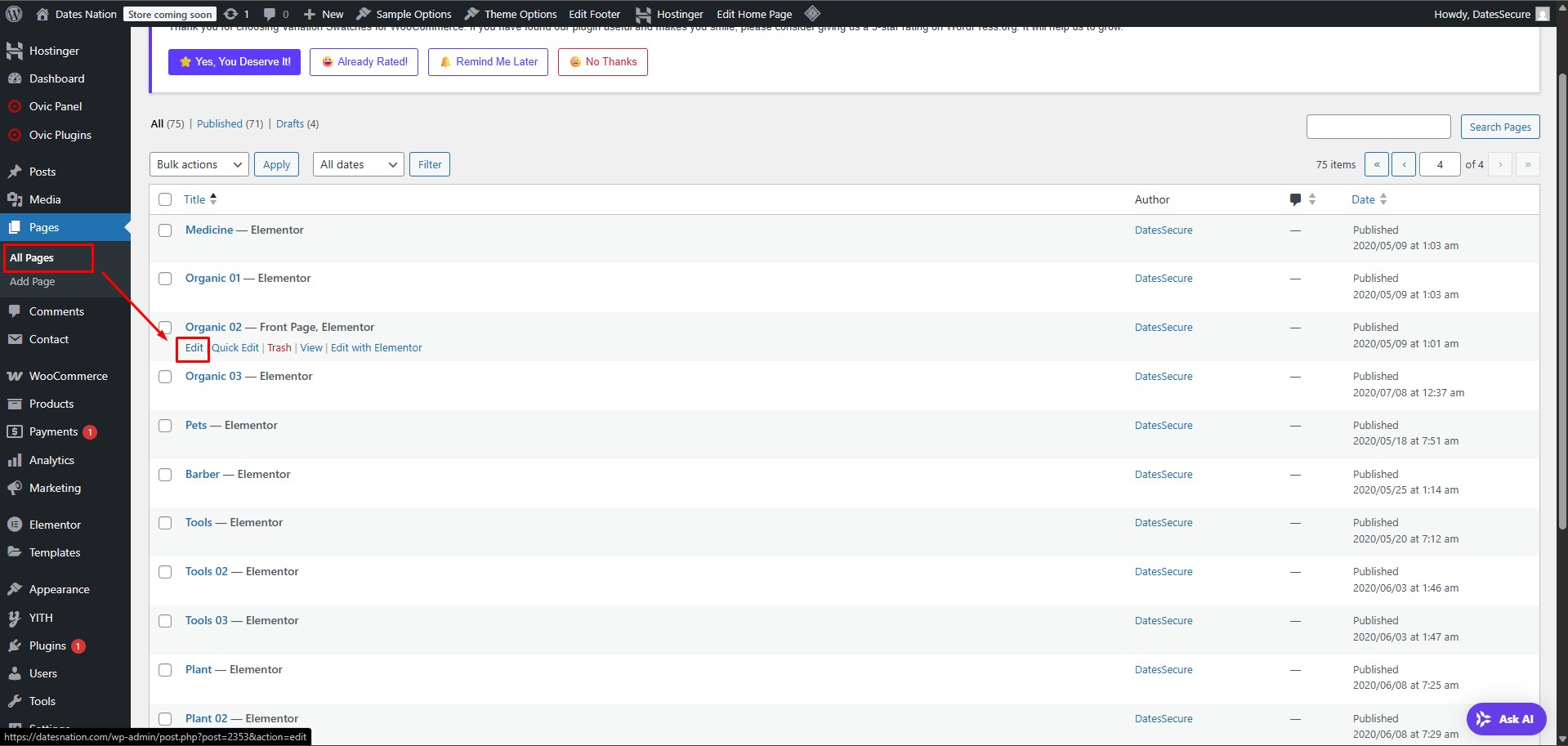
Task: Check the Tools 03 page checkbox
Action: click(165, 621)
